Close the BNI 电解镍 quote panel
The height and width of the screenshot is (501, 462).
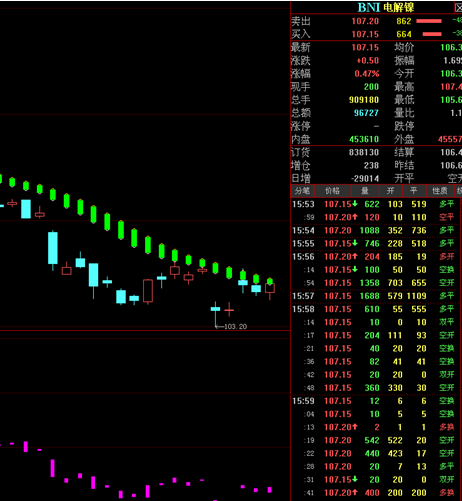[x=459, y=8]
